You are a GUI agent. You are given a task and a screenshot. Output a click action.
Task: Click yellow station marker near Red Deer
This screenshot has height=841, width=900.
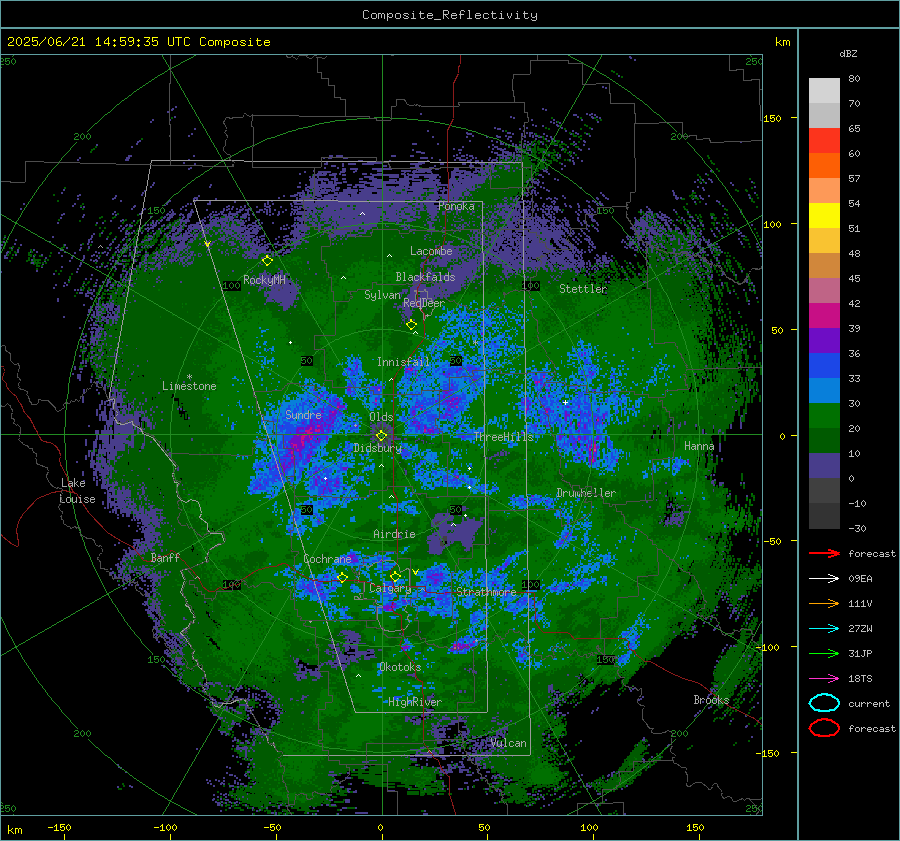point(412,325)
